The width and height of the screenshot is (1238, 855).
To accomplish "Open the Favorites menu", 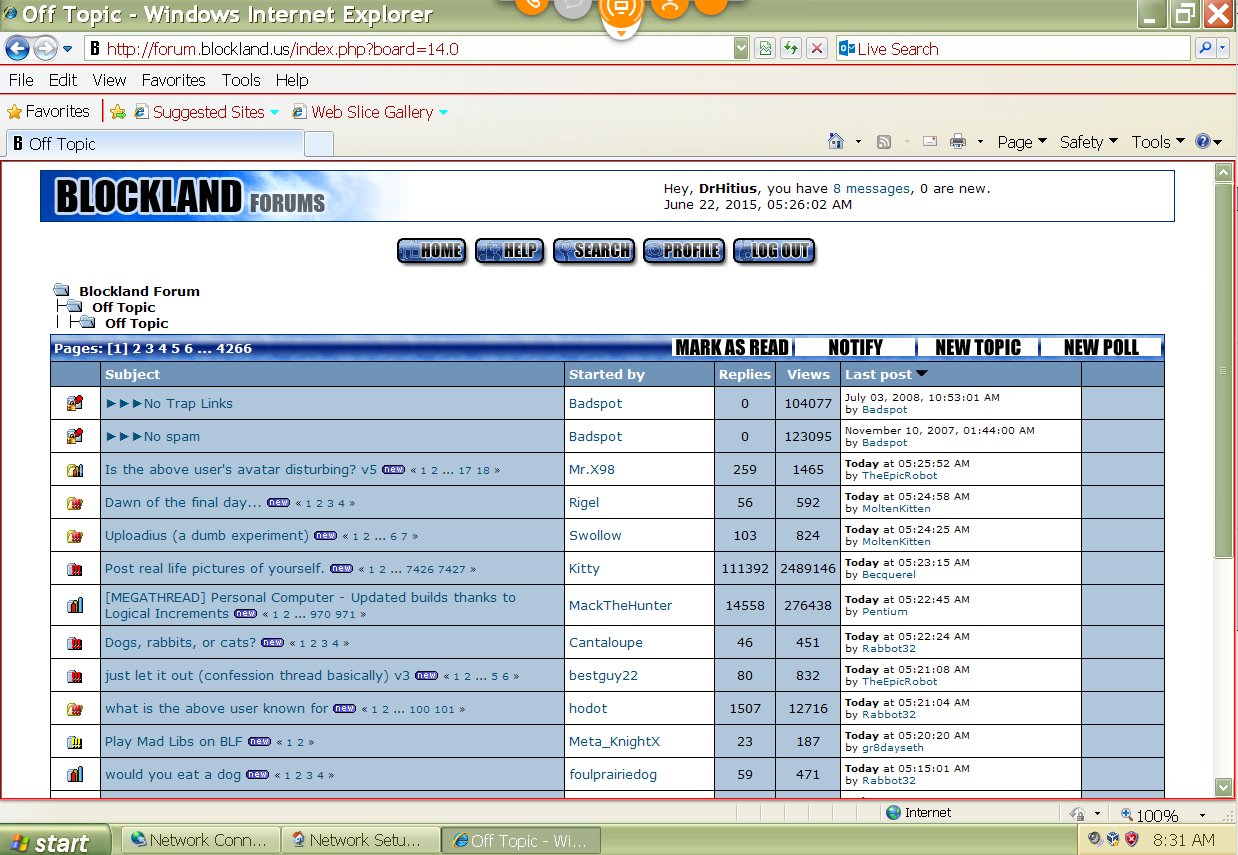I will pyautogui.click(x=173, y=80).
